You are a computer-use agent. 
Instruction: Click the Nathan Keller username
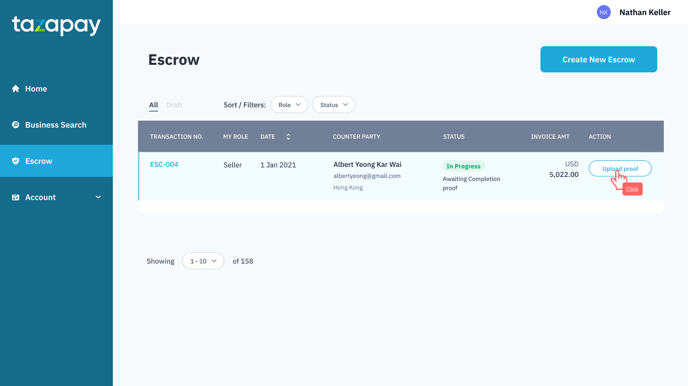pyautogui.click(x=645, y=12)
